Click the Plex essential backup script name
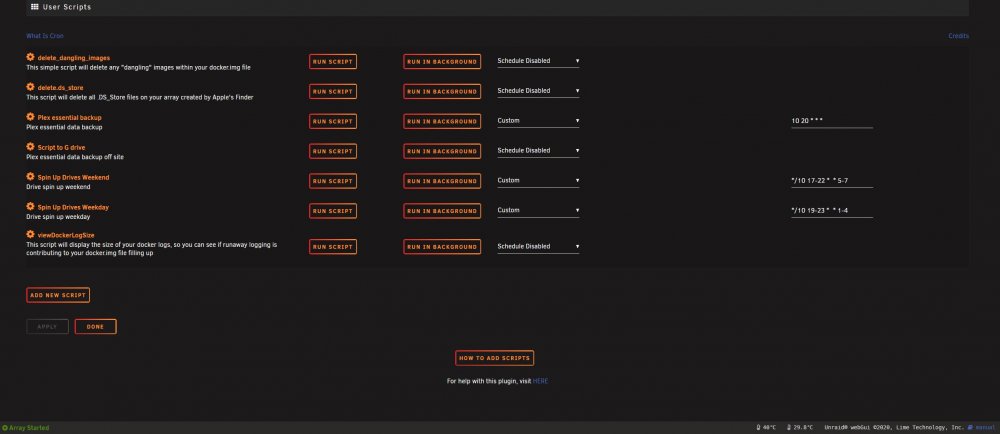This screenshot has width=1000, height=434. click(x=70, y=117)
